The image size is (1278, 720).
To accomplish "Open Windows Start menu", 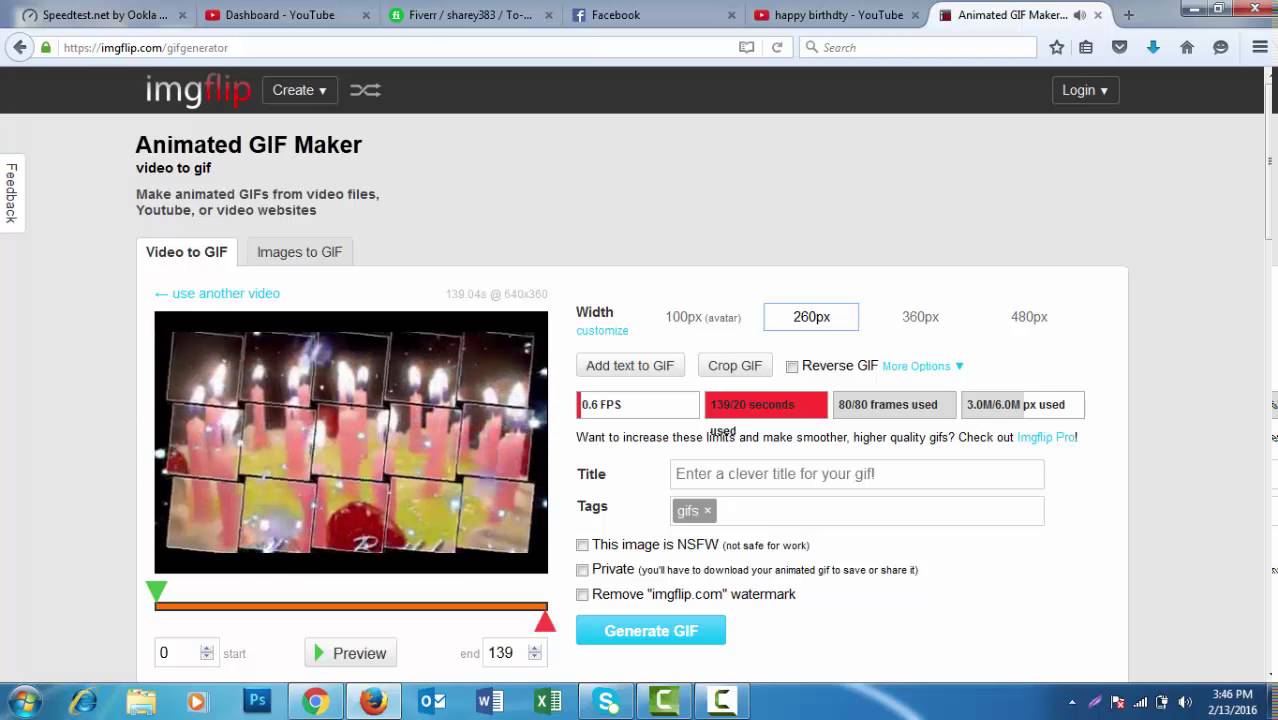I will pos(24,702).
